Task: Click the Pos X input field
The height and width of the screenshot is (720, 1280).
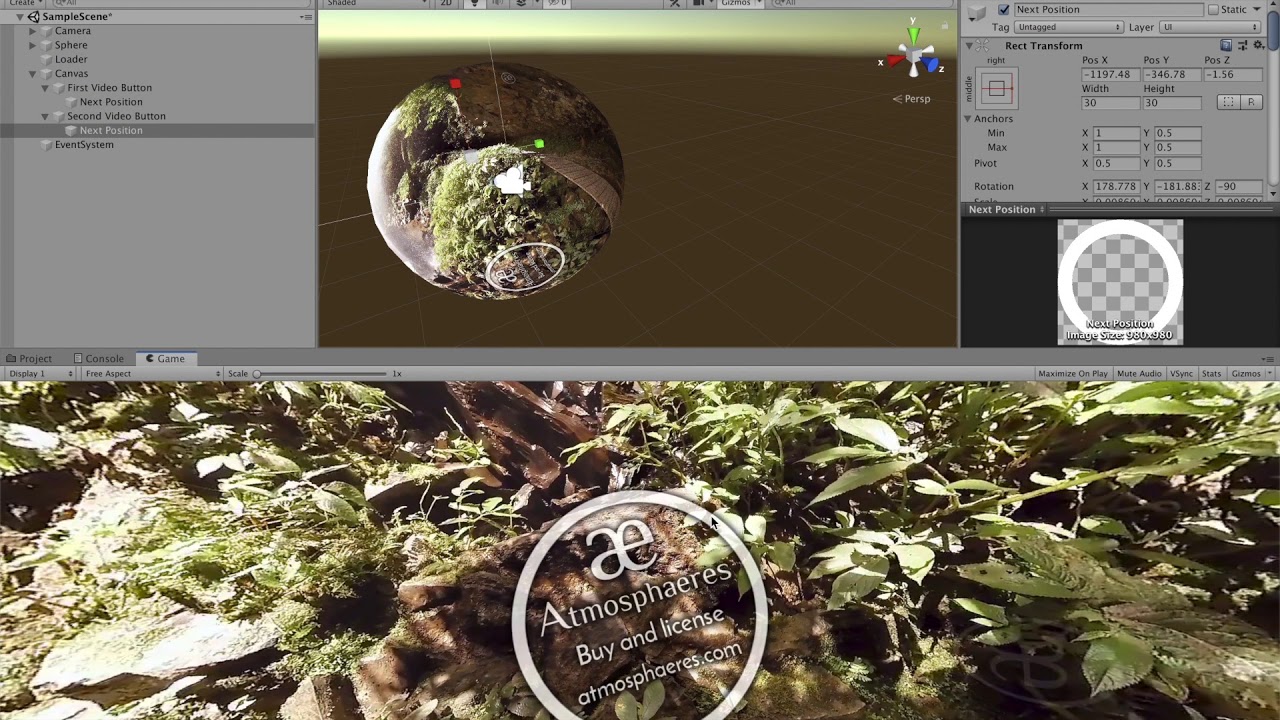Action: coord(1110,75)
